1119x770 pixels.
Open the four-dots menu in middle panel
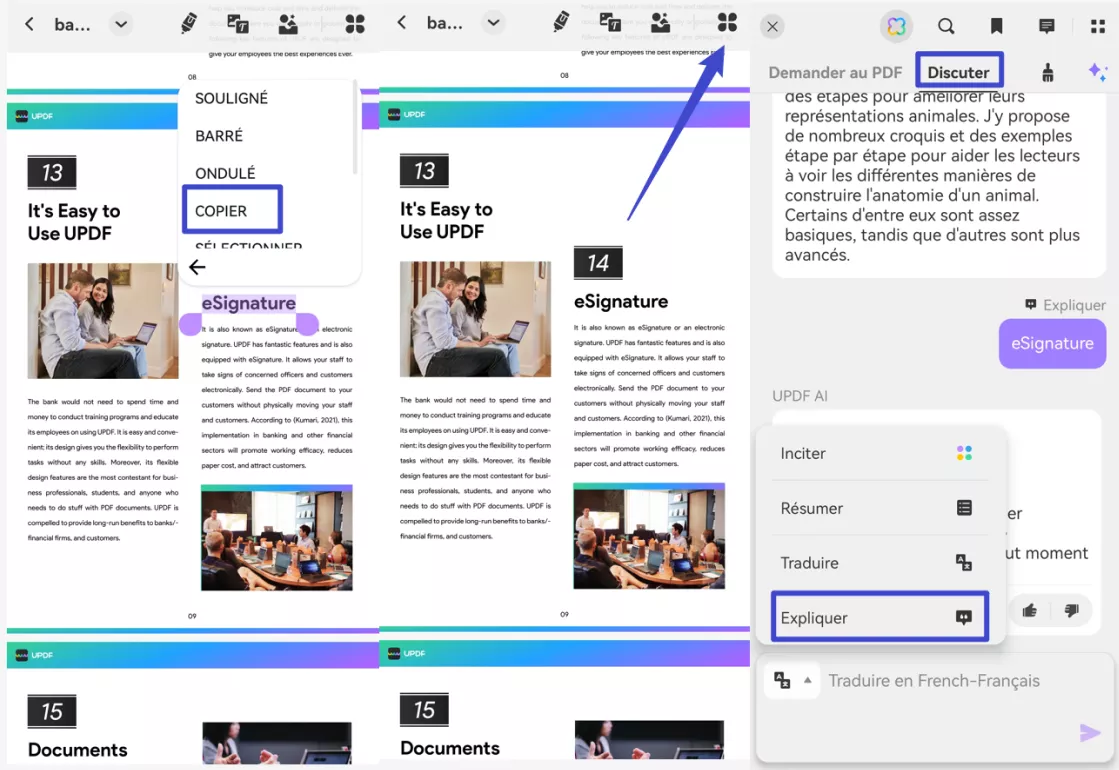click(x=727, y=22)
